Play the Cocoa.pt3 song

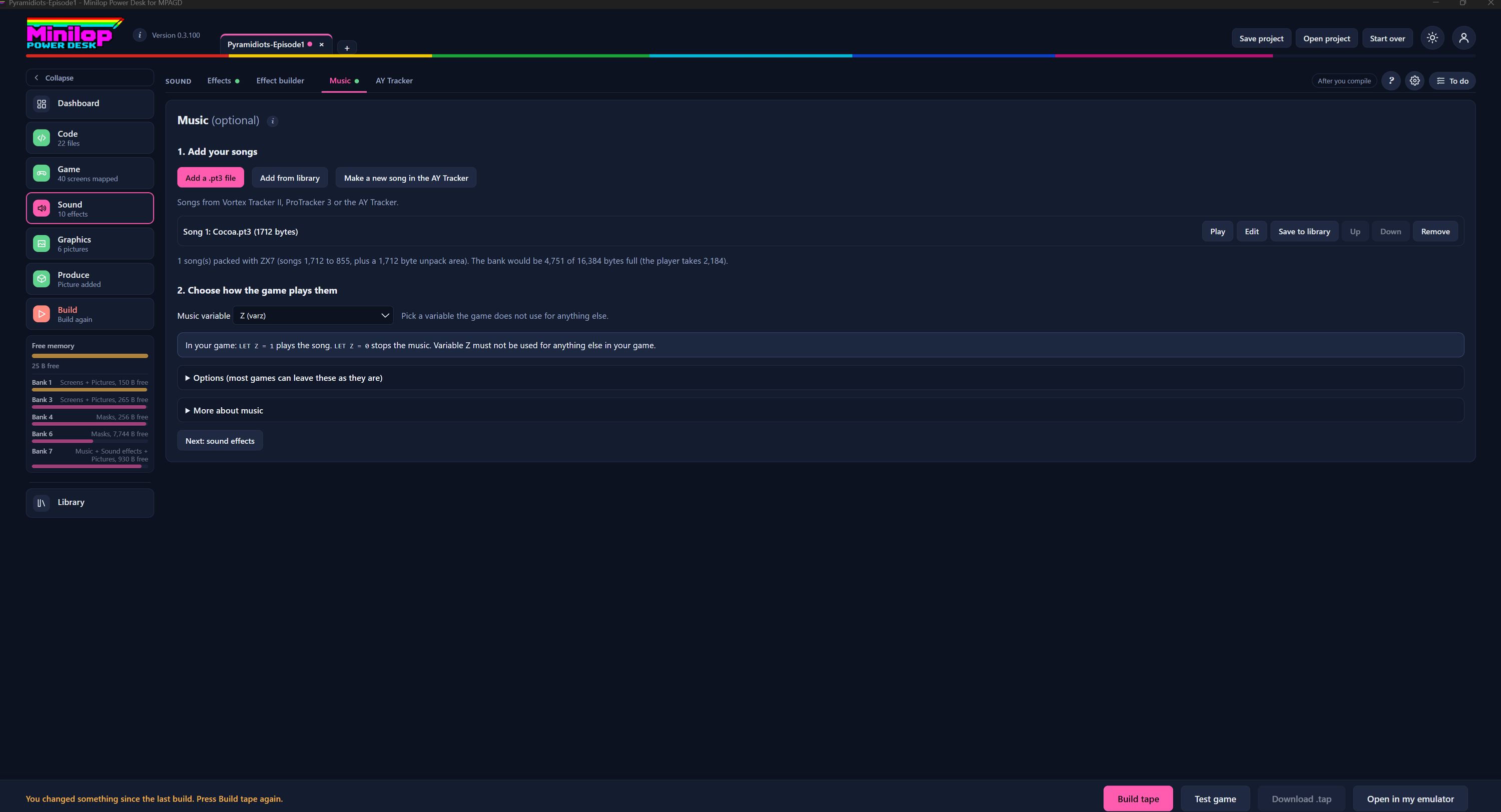1217,231
